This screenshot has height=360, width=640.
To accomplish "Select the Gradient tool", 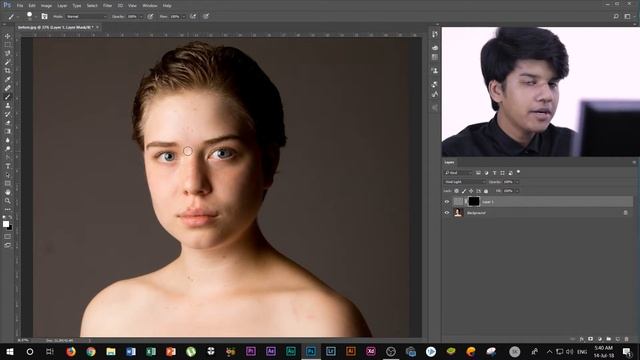I will pos(7,131).
